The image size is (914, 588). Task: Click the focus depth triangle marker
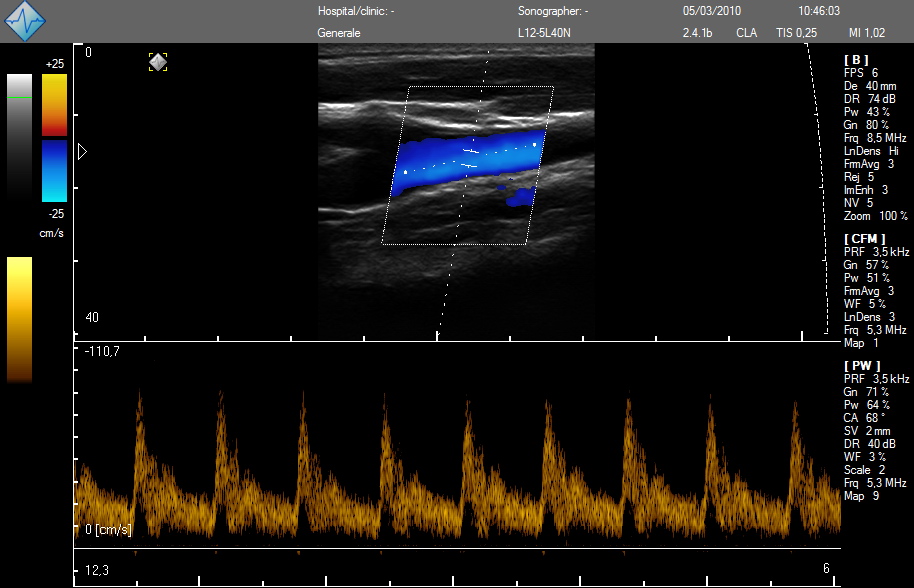point(83,151)
